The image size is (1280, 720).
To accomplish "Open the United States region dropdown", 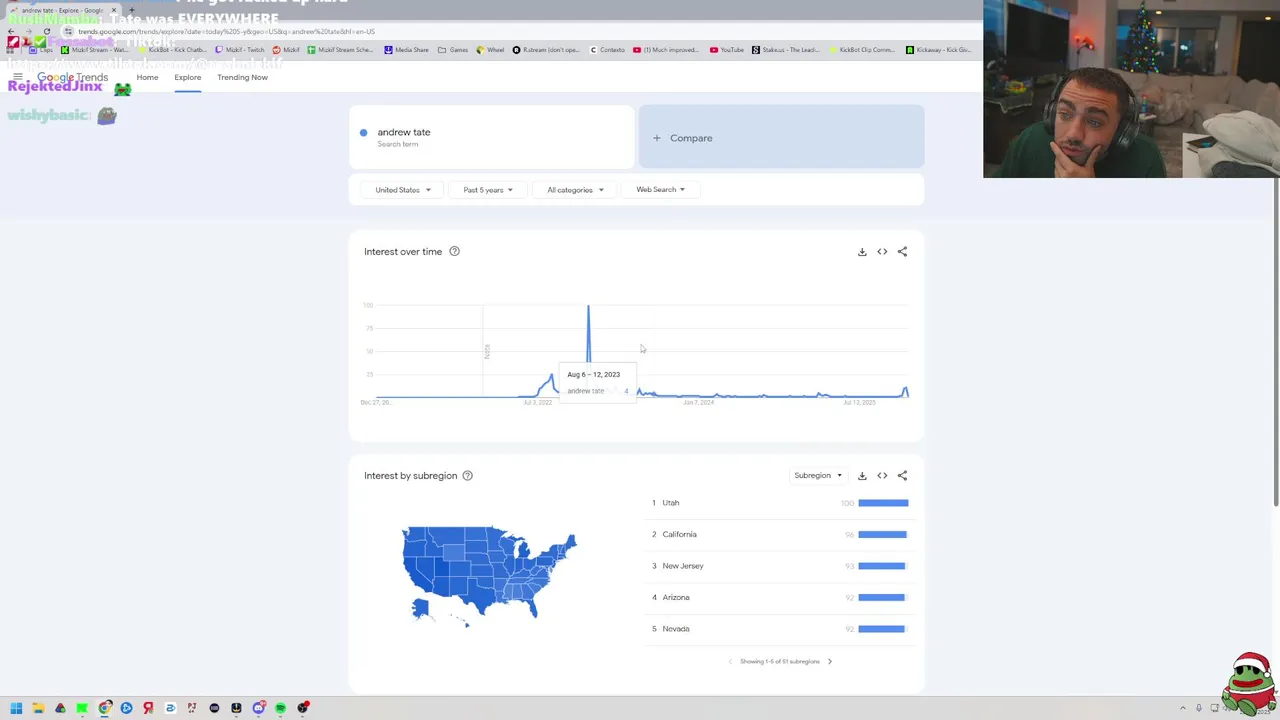I will (402, 190).
